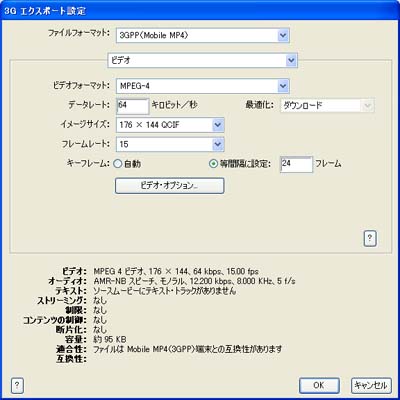Click the keyframe interval frames field
Viewport: 400px width, 400px height.
coord(296,164)
